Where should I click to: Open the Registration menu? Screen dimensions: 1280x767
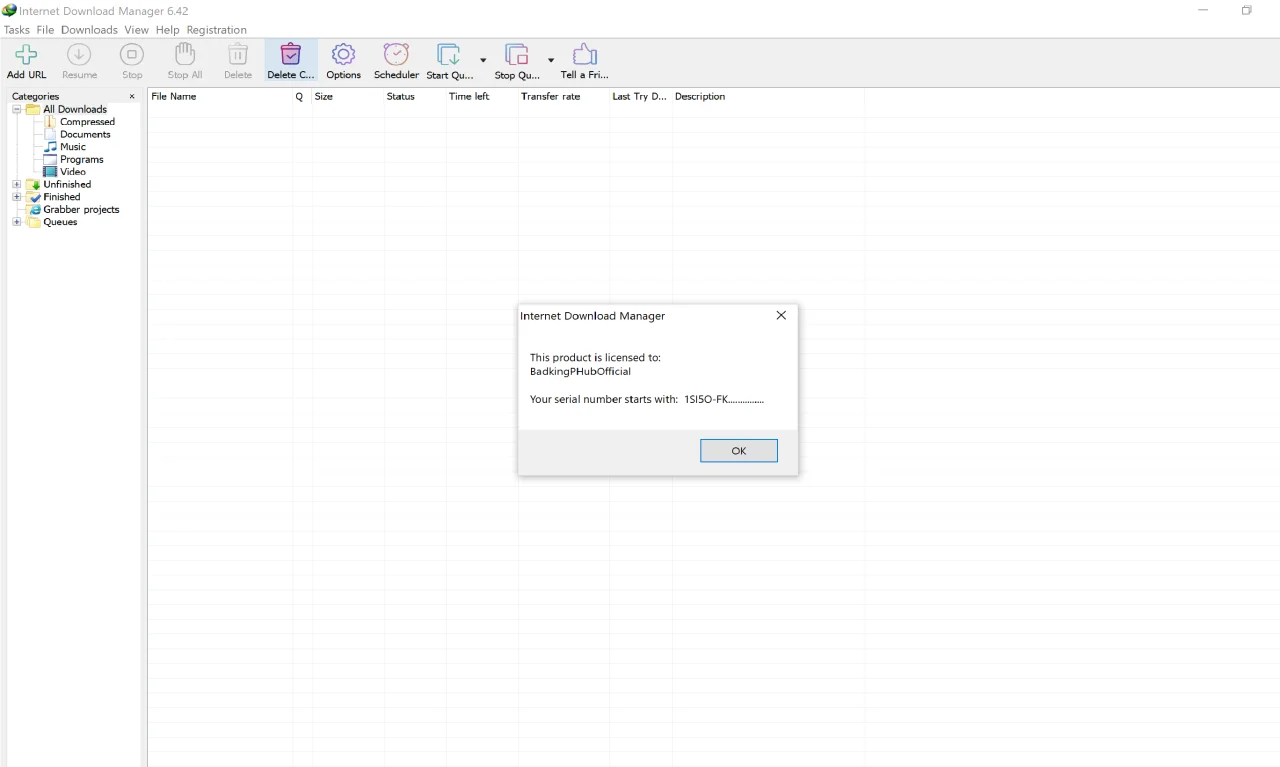[x=216, y=30]
